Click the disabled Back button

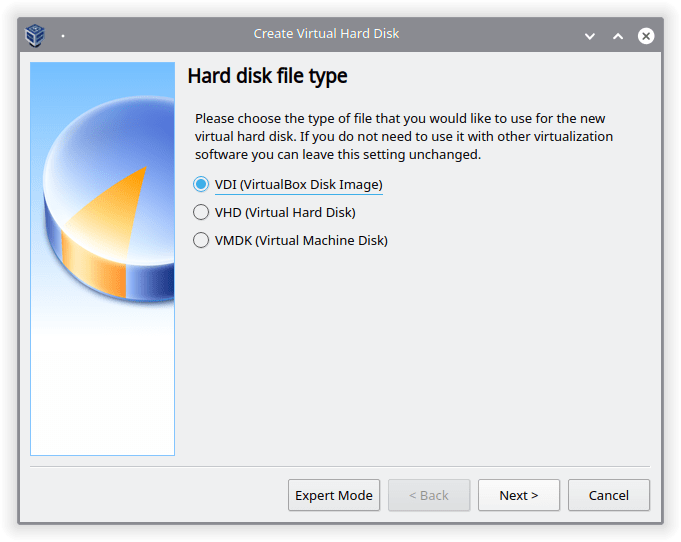(x=429, y=495)
